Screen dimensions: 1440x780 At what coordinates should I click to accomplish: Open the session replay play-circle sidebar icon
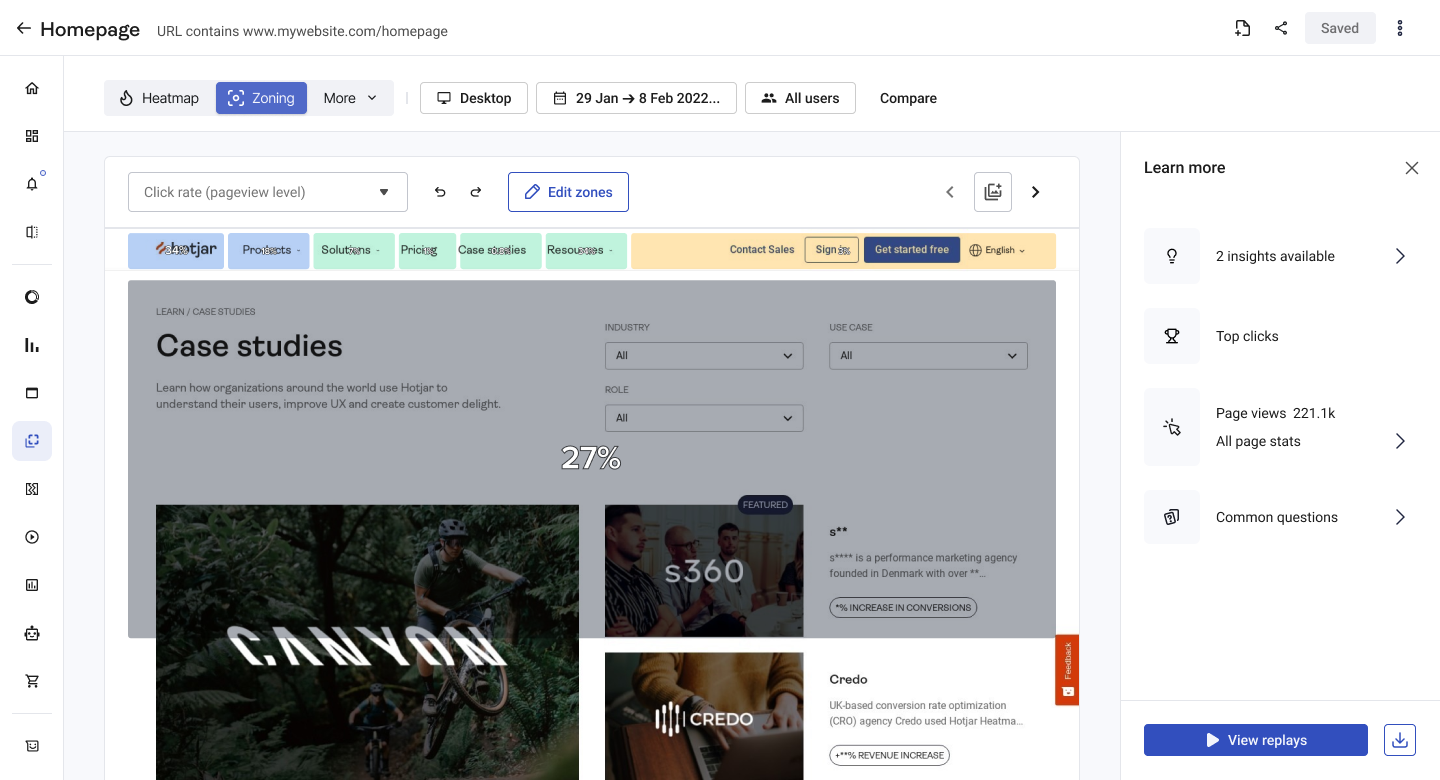[x=32, y=537]
